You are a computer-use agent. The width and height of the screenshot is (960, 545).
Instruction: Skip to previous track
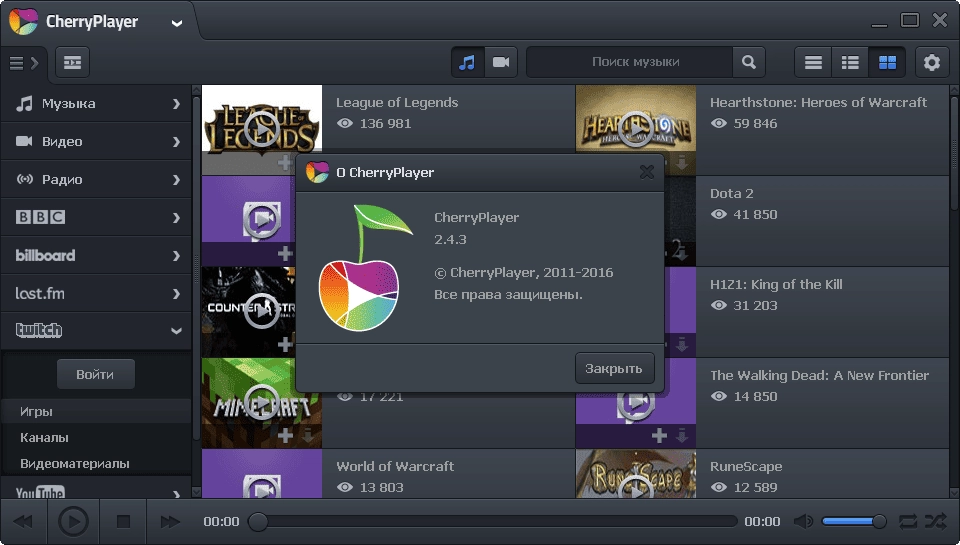[x=23, y=522]
